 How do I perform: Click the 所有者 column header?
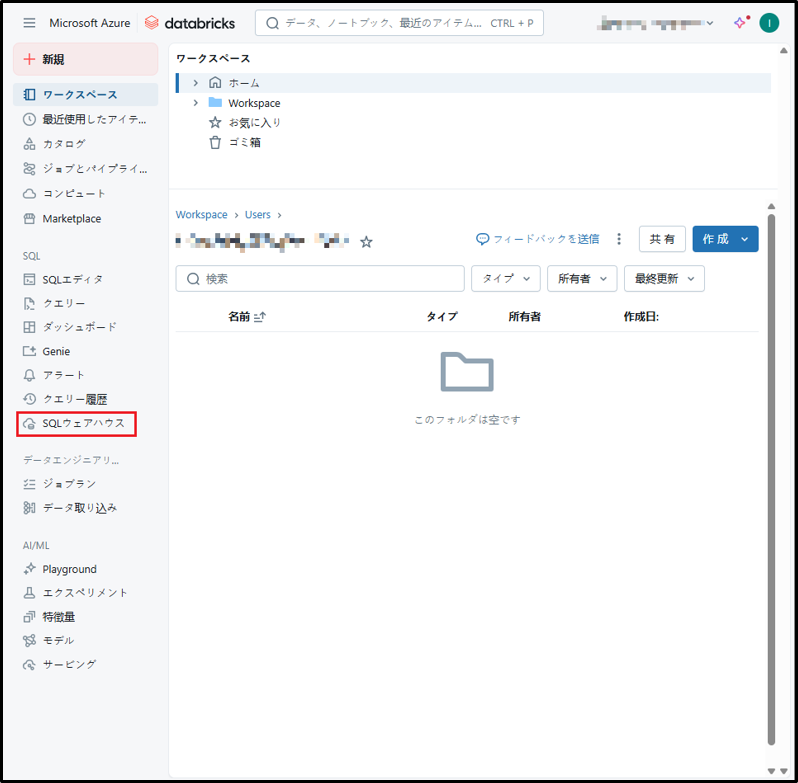tap(524, 316)
